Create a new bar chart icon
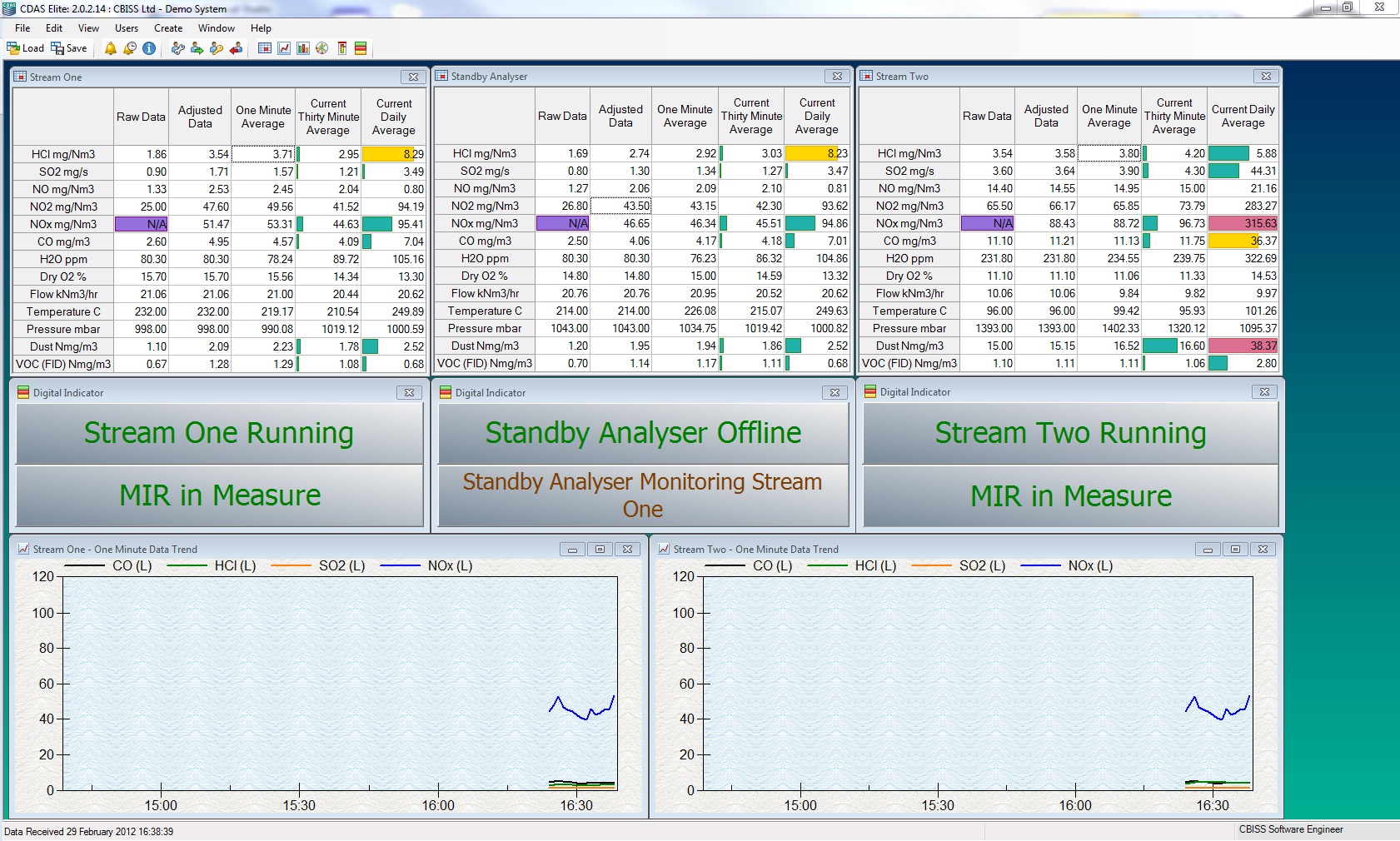The image size is (1400, 841). (x=303, y=48)
